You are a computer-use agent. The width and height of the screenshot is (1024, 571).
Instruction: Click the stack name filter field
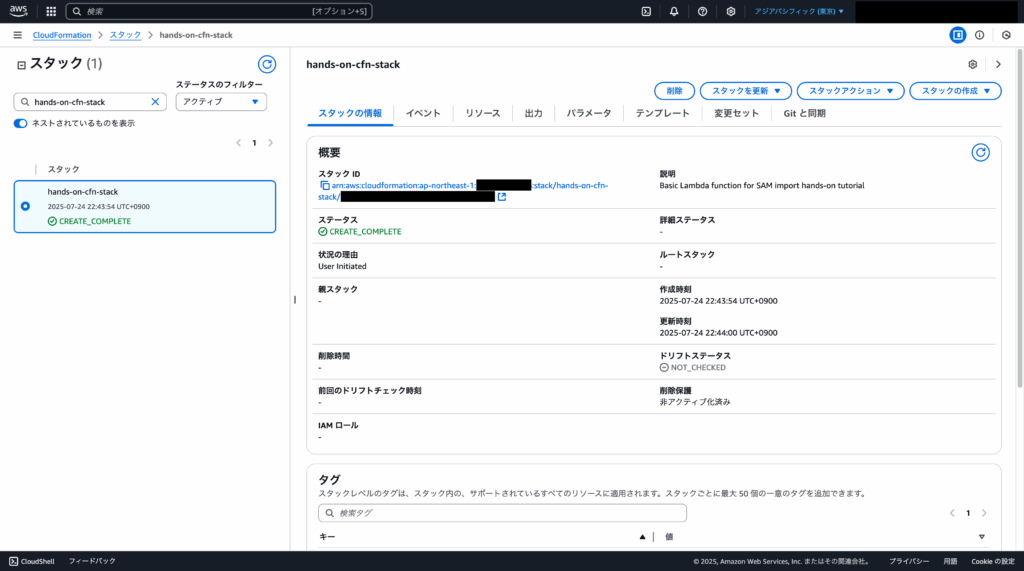pos(90,102)
